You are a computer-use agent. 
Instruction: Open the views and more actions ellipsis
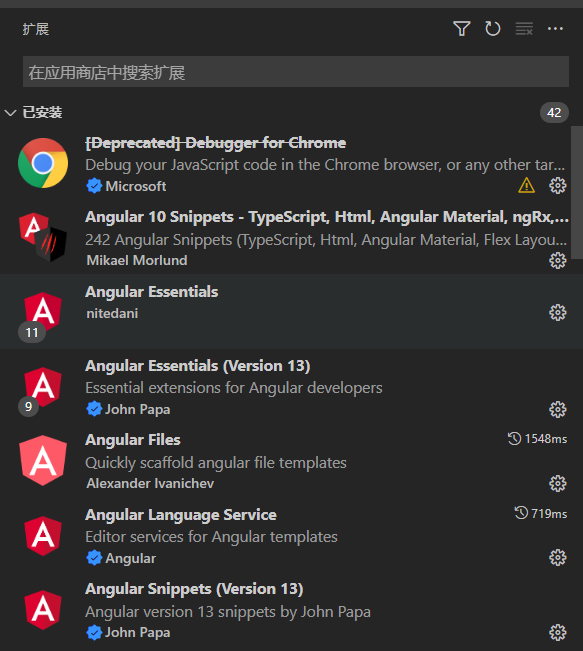pos(555,29)
